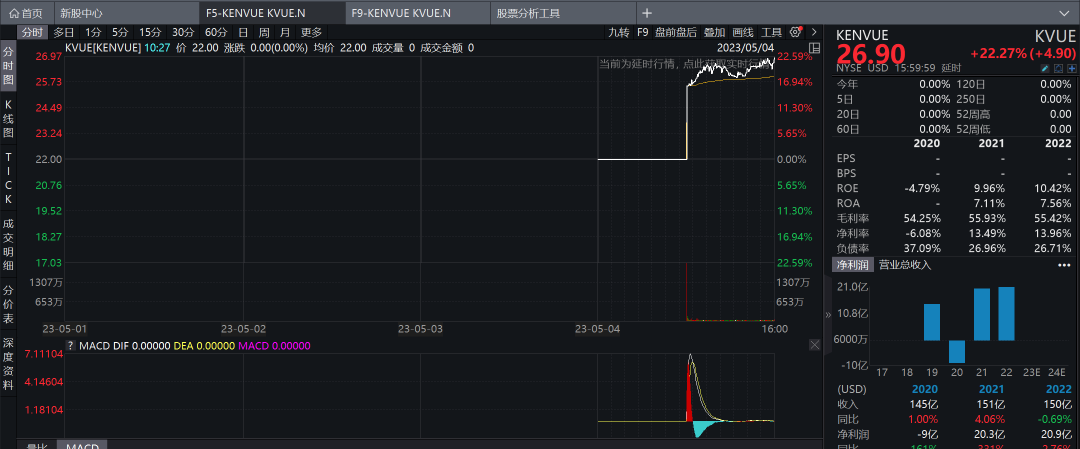Click the pencil note icon under price
Screen dimensions: 1080x449
click(1044, 68)
